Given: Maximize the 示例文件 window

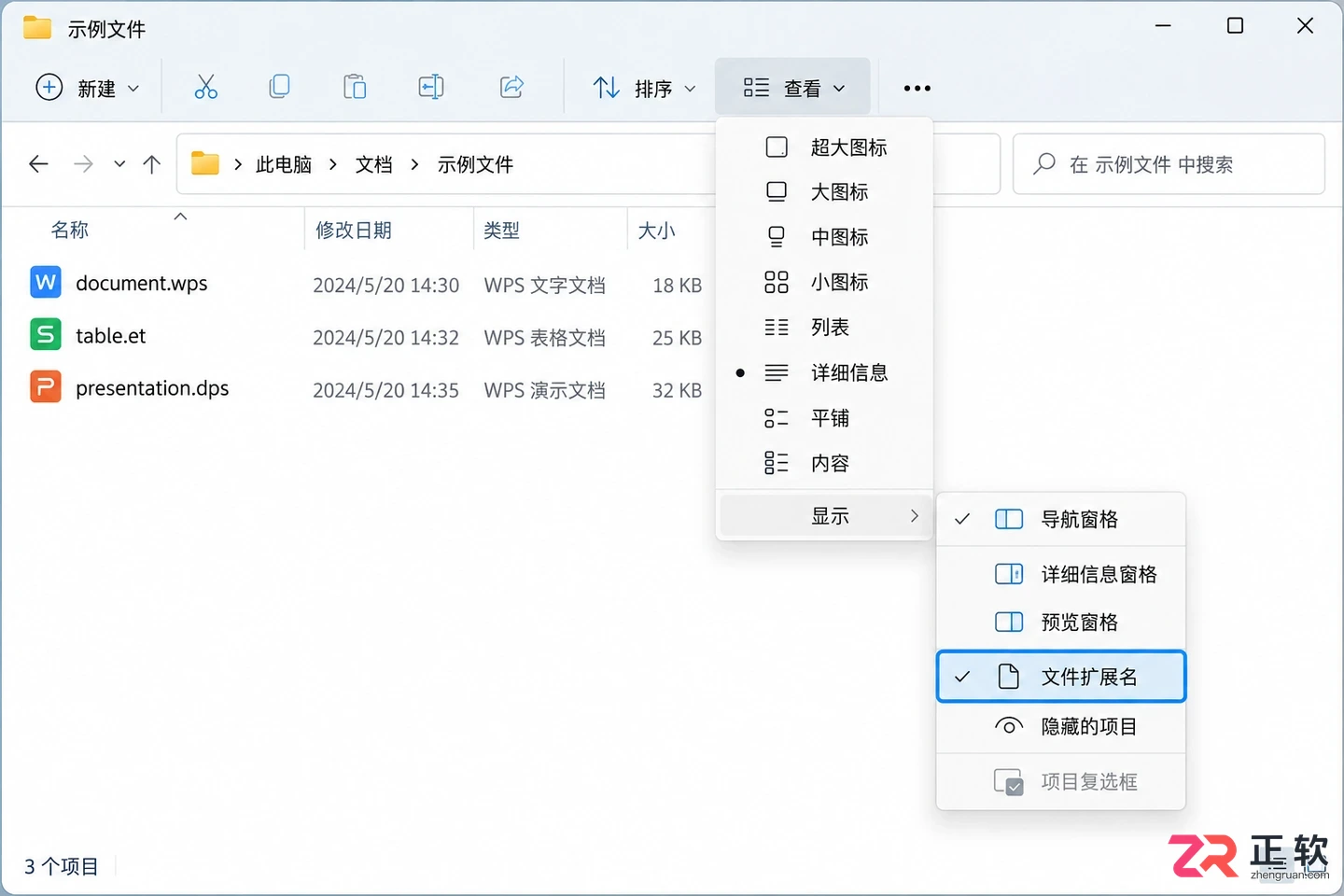Looking at the screenshot, I should click(1235, 26).
